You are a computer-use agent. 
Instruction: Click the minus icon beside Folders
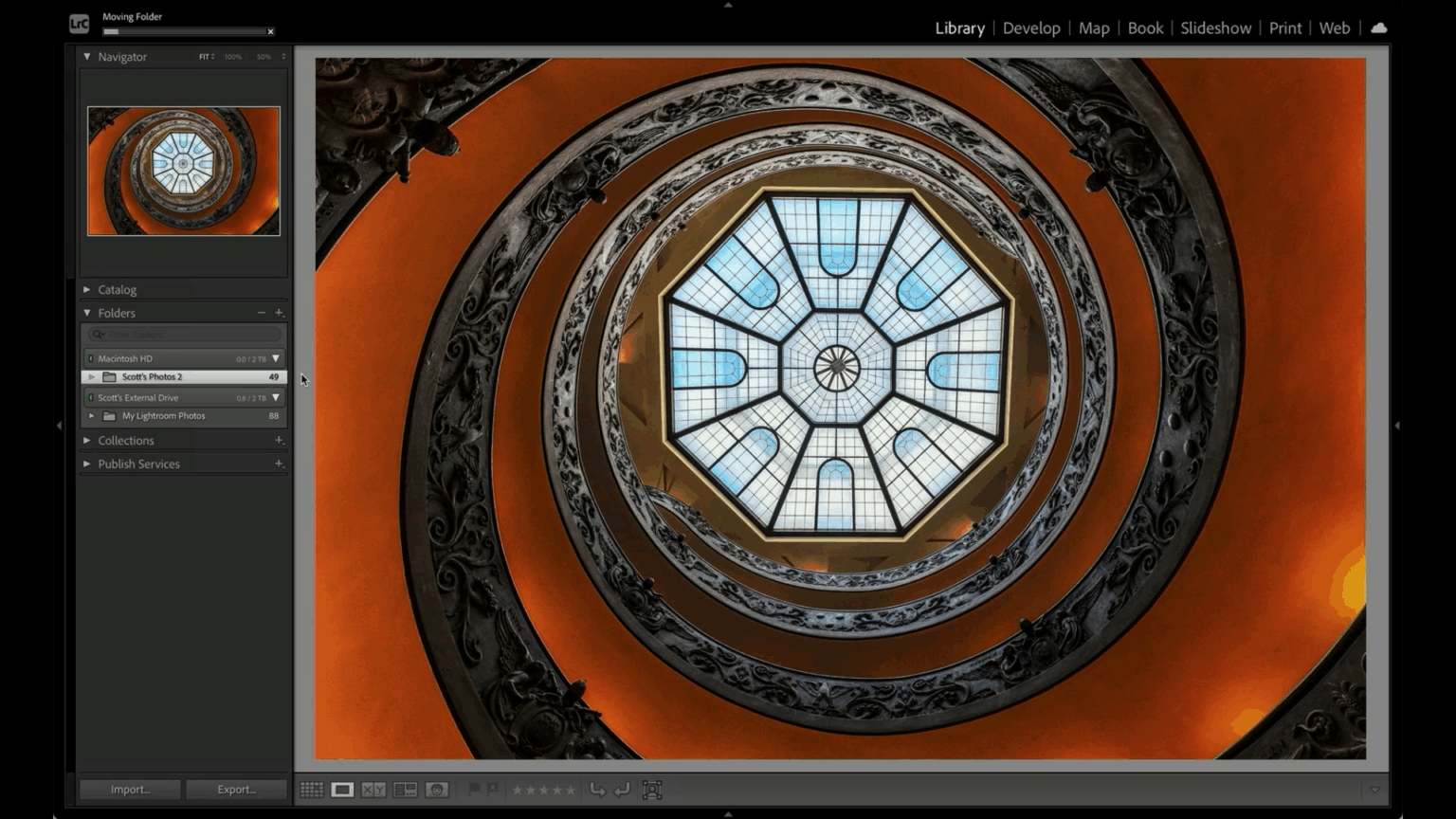click(x=262, y=312)
